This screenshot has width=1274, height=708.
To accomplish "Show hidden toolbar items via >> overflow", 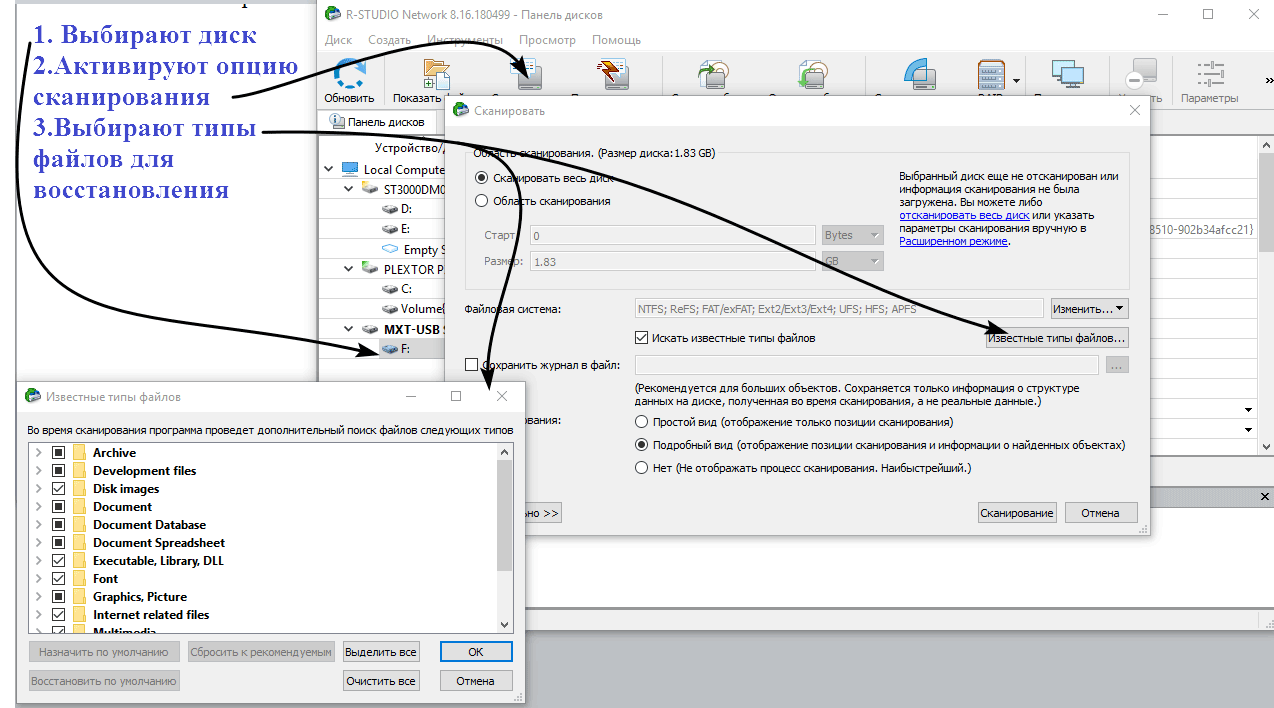I will click(1268, 81).
